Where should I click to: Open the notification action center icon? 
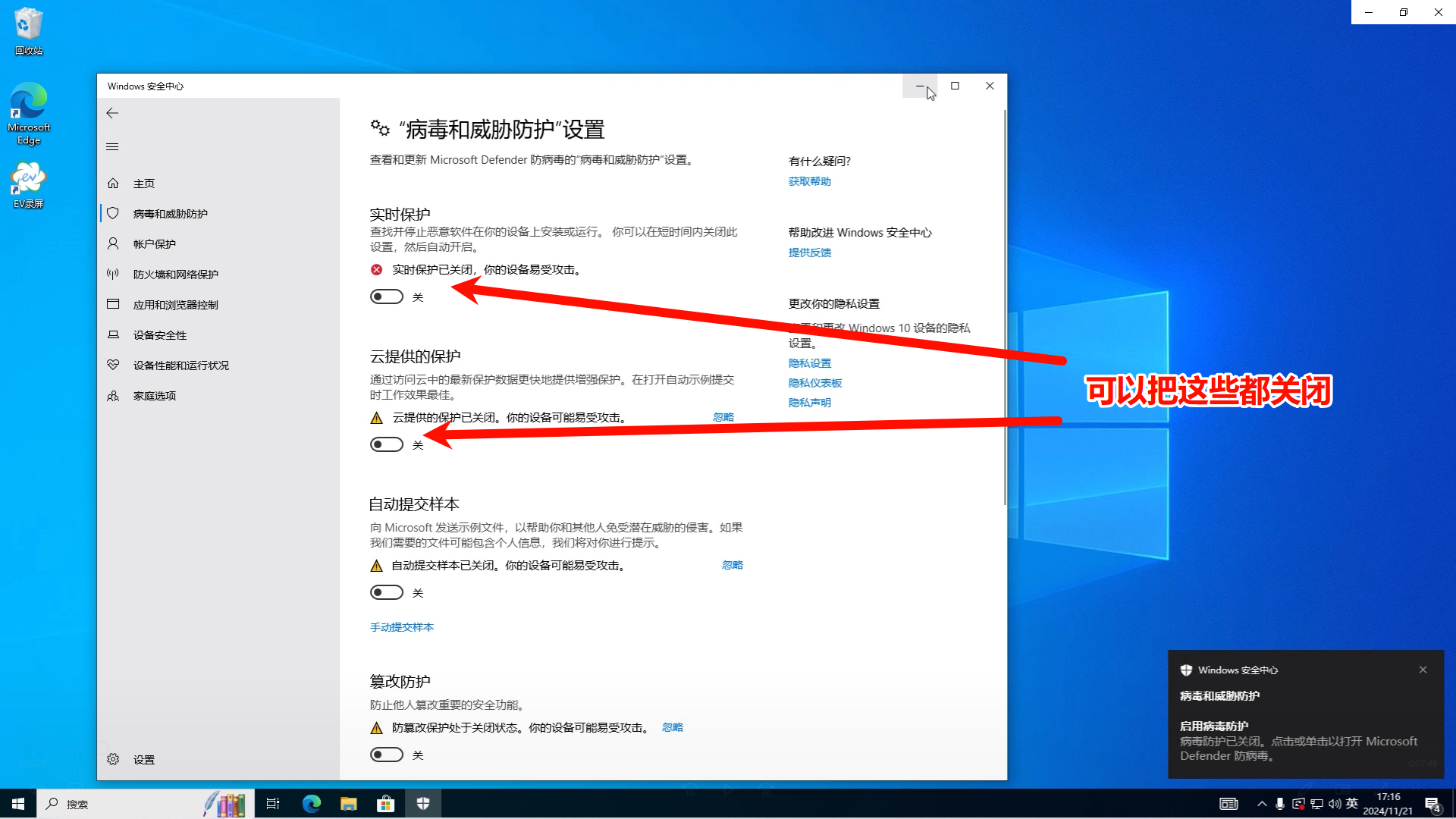coord(1432,805)
